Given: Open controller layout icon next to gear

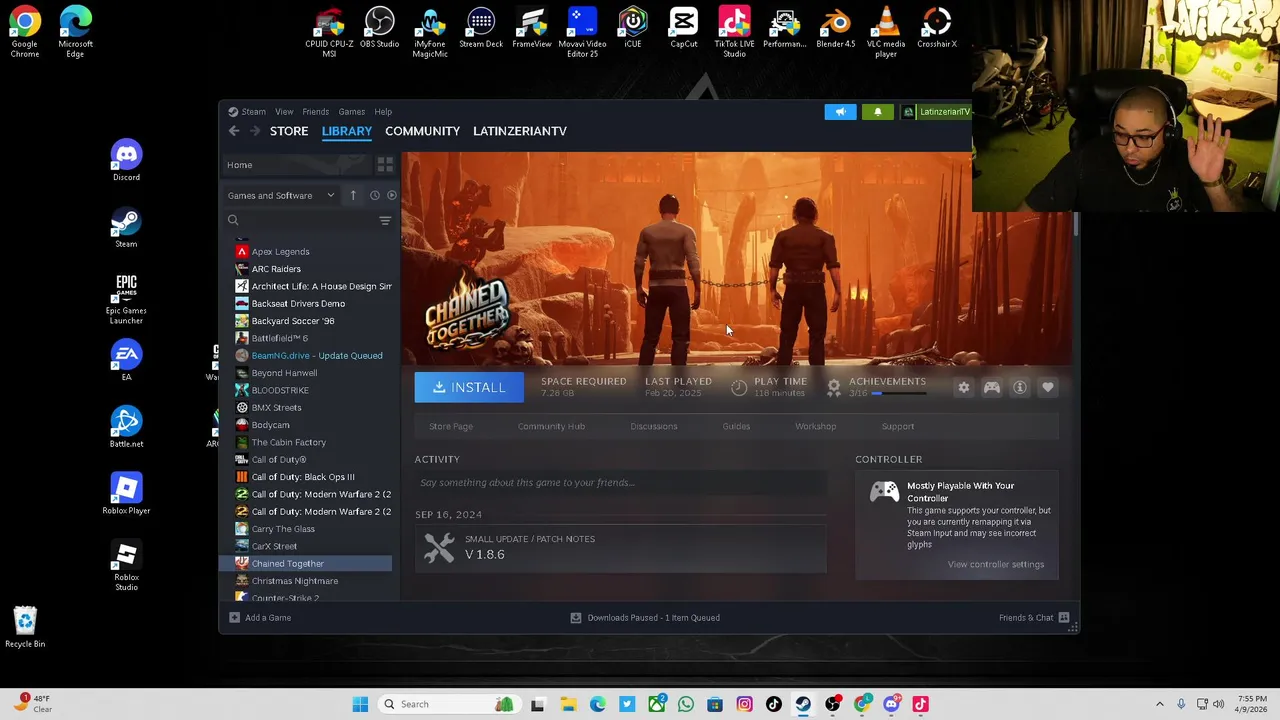Looking at the screenshot, I should pos(991,388).
